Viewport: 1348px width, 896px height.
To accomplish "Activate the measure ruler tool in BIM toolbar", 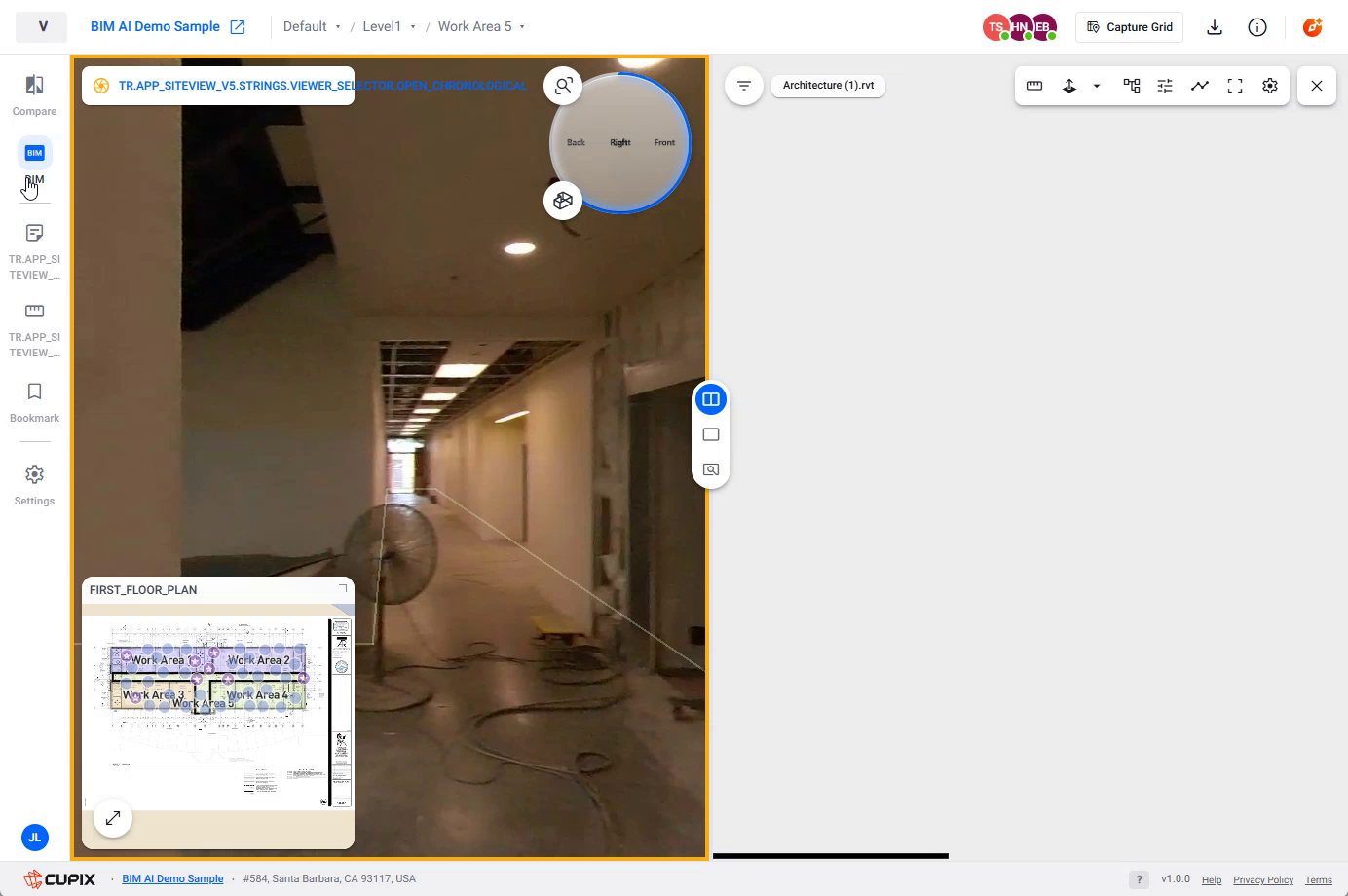I will click(x=1034, y=86).
